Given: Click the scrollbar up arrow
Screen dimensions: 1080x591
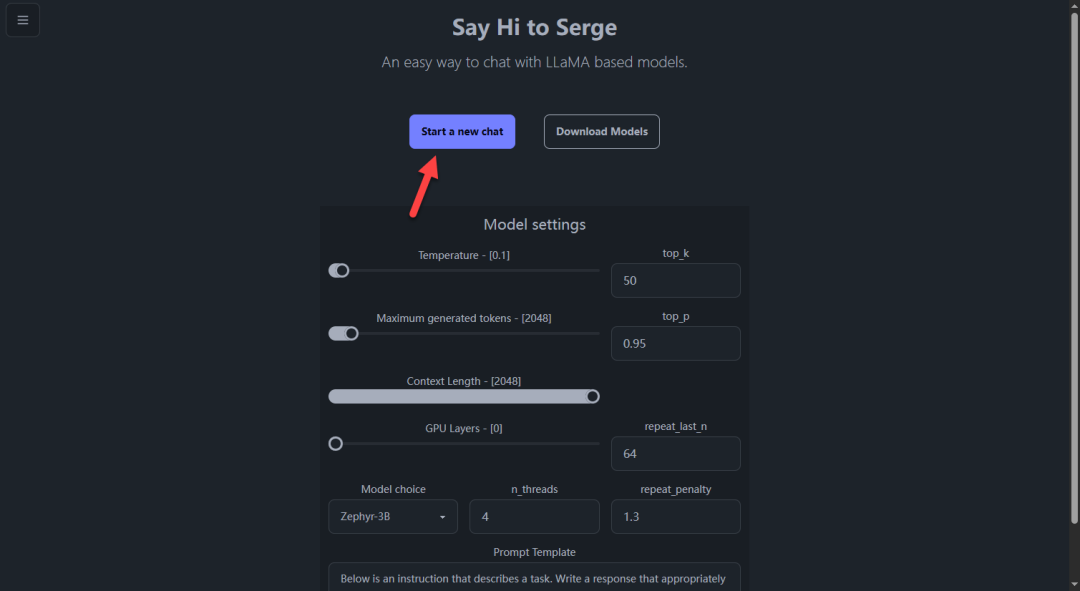Looking at the screenshot, I should (x=1074, y=5).
